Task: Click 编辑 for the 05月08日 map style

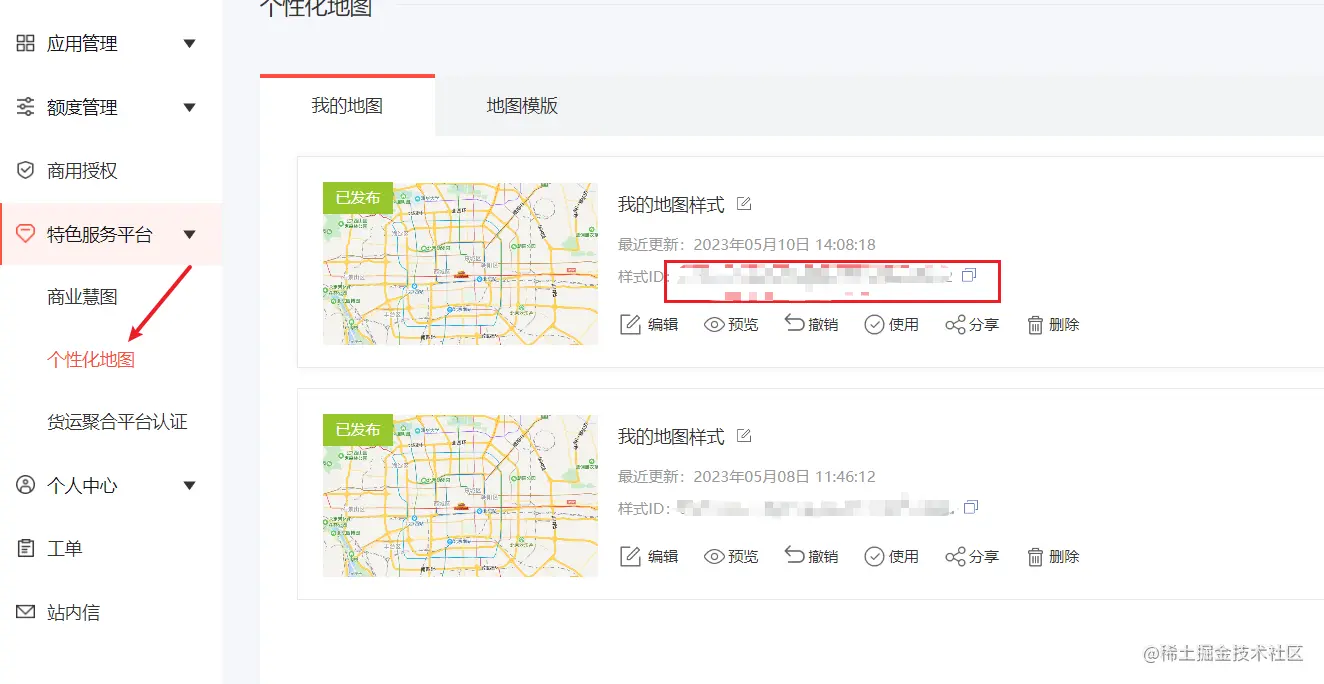Action: pyautogui.click(x=650, y=557)
